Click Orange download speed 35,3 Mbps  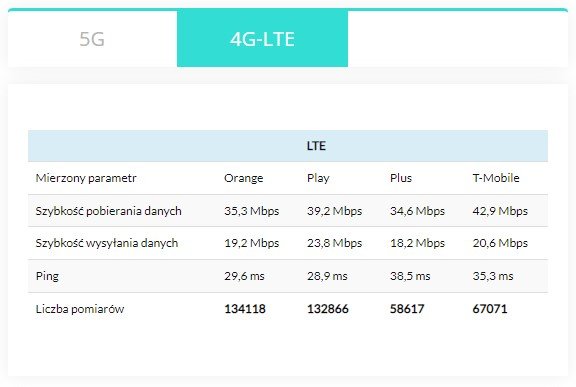pos(252,211)
